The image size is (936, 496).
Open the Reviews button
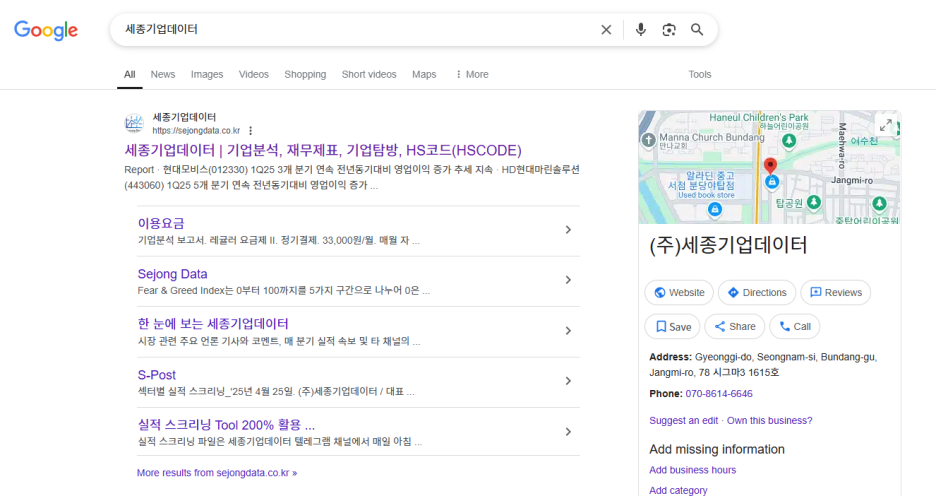coord(836,292)
